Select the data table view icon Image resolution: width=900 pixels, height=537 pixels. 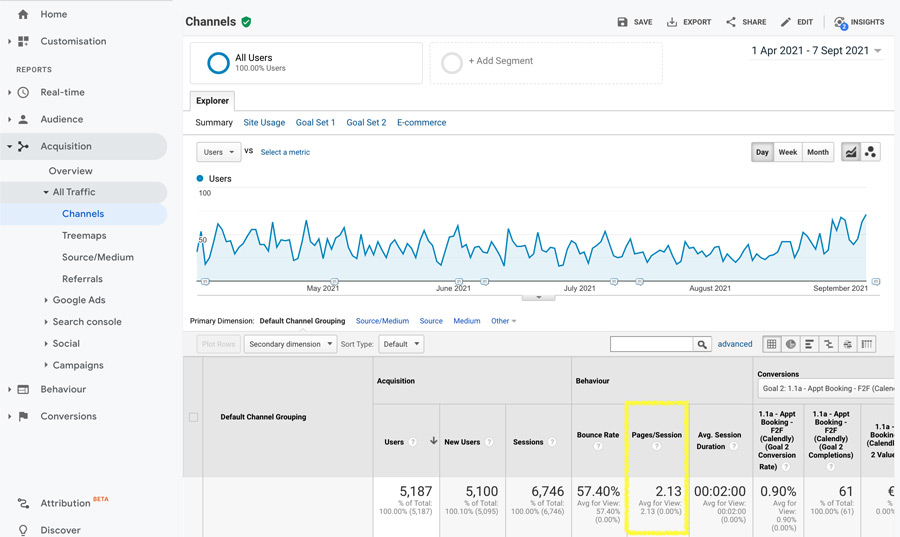771,344
